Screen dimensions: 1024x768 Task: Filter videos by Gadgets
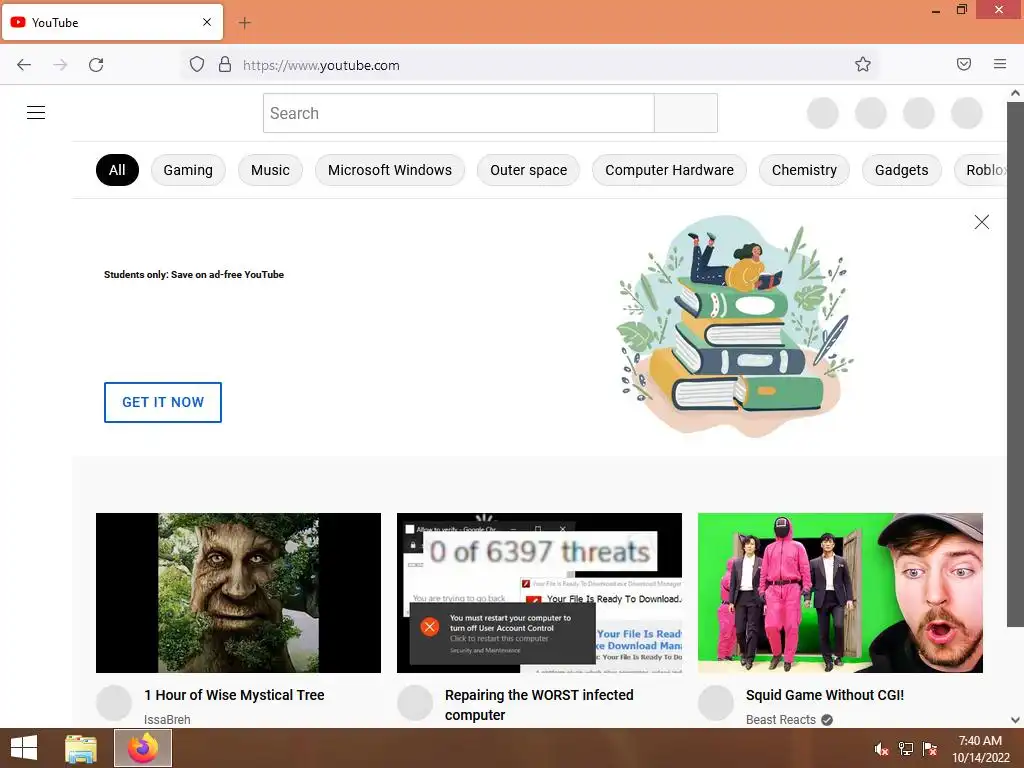pos(901,170)
